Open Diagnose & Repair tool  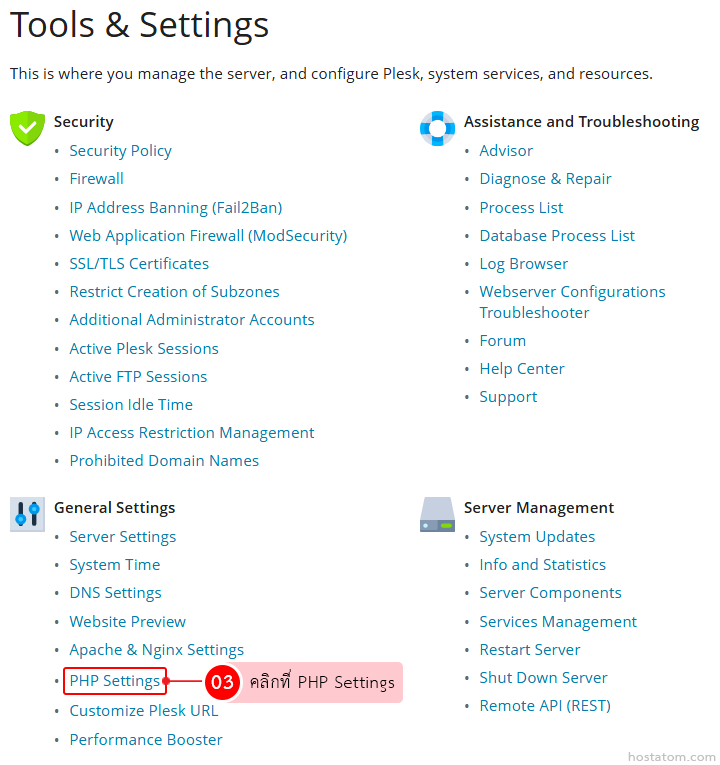545,179
